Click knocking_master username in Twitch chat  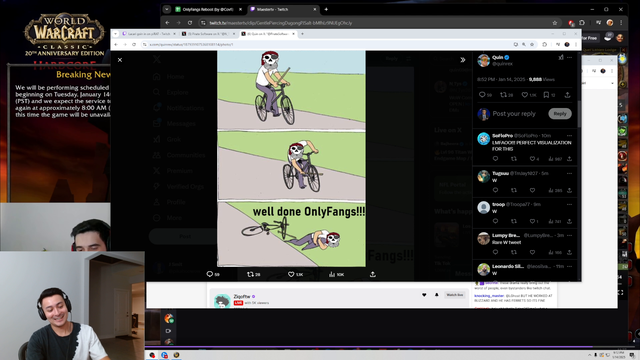489,296
